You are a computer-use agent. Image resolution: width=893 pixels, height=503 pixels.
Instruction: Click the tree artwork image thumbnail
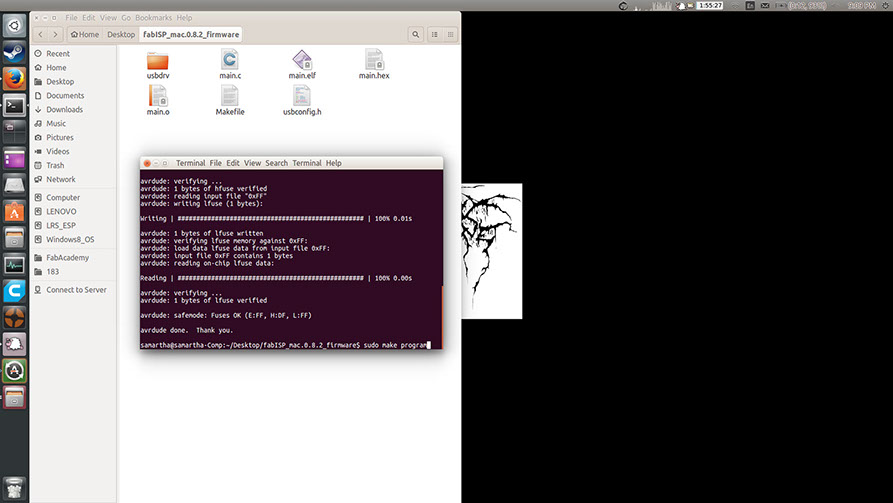[491, 251]
